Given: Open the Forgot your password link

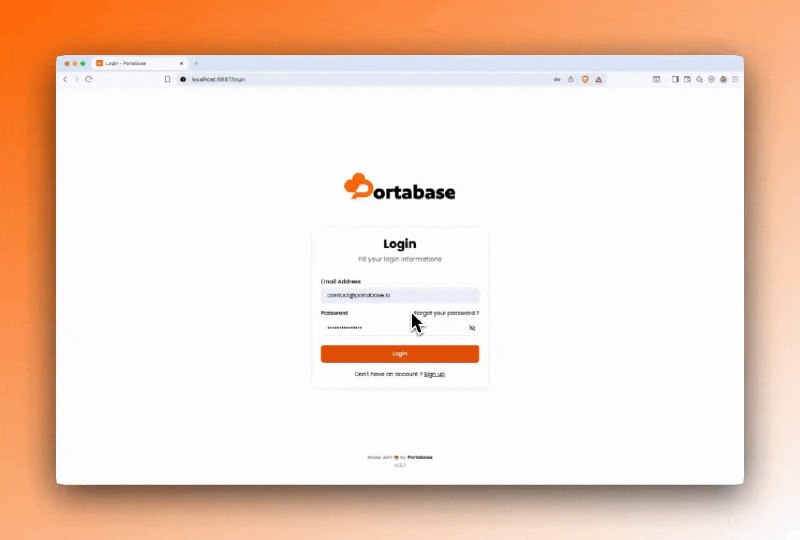Looking at the screenshot, I should pos(446,313).
